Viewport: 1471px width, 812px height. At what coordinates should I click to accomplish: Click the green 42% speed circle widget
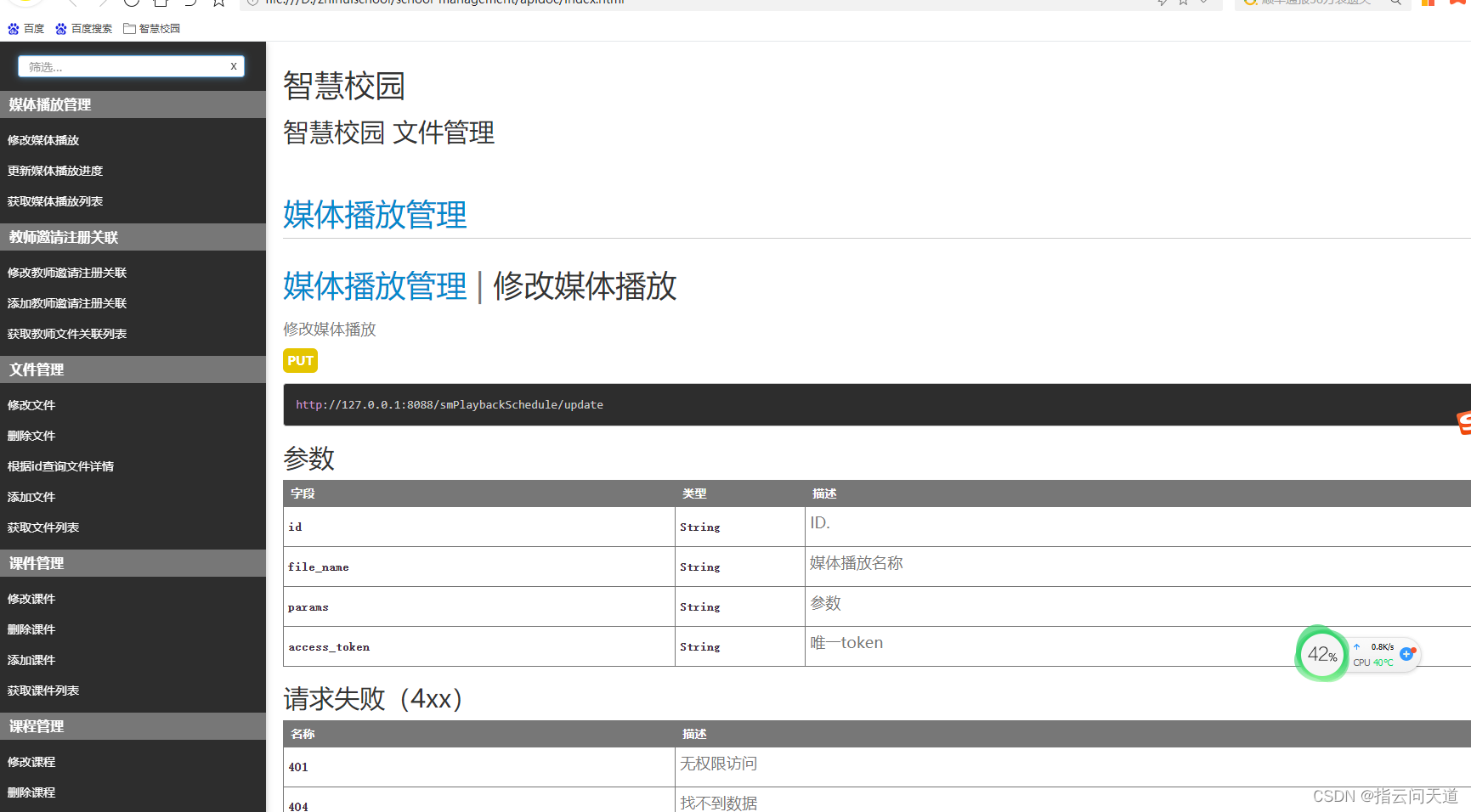(x=1321, y=654)
